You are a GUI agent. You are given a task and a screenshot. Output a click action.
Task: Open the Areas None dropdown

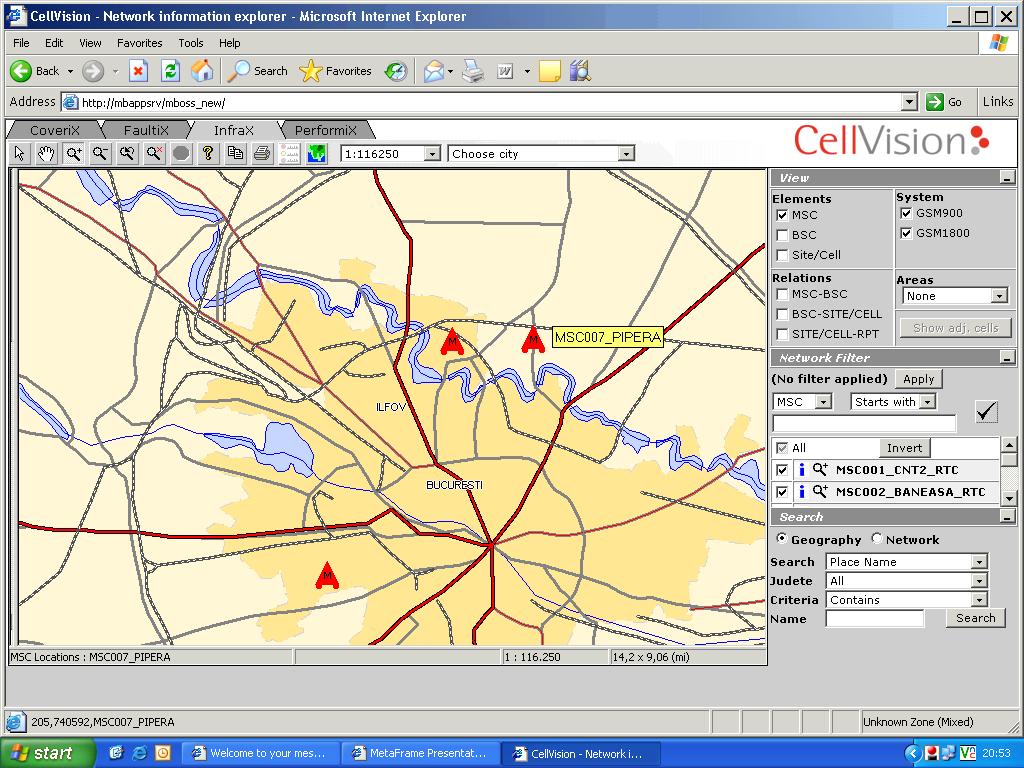click(999, 296)
